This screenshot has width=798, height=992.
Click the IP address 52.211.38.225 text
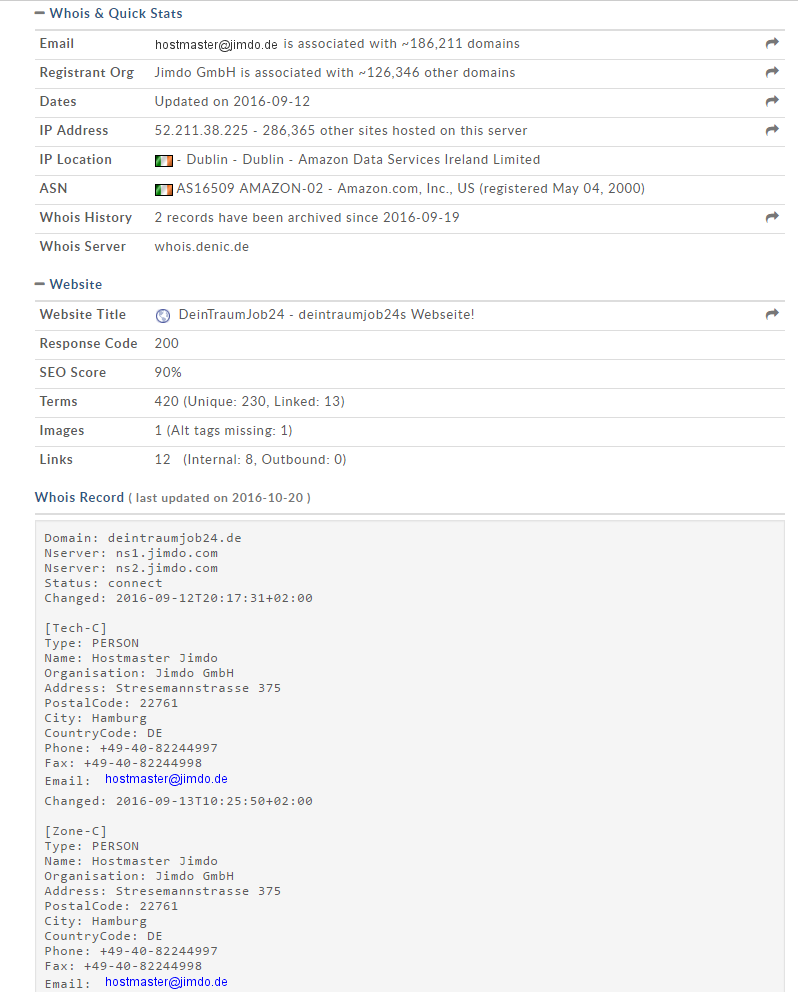pyautogui.click(x=201, y=131)
